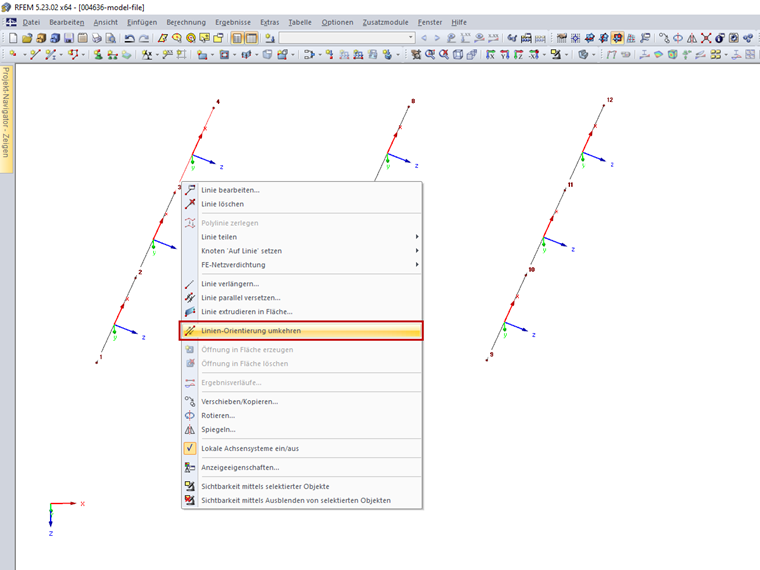Expand the 'Linie teilen' submenu arrow
760x570 pixels.
click(x=416, y=237)
